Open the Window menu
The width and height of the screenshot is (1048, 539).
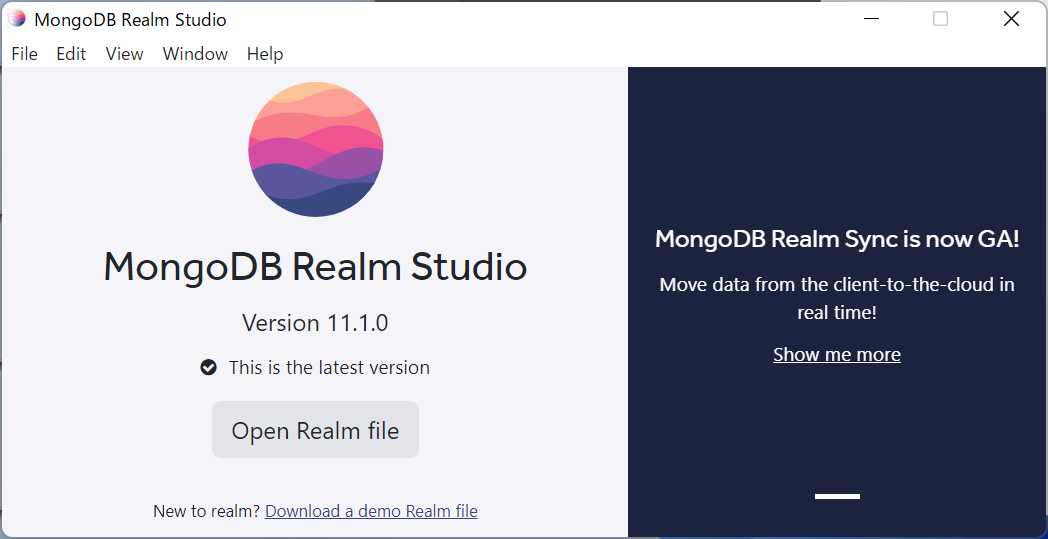195,54
